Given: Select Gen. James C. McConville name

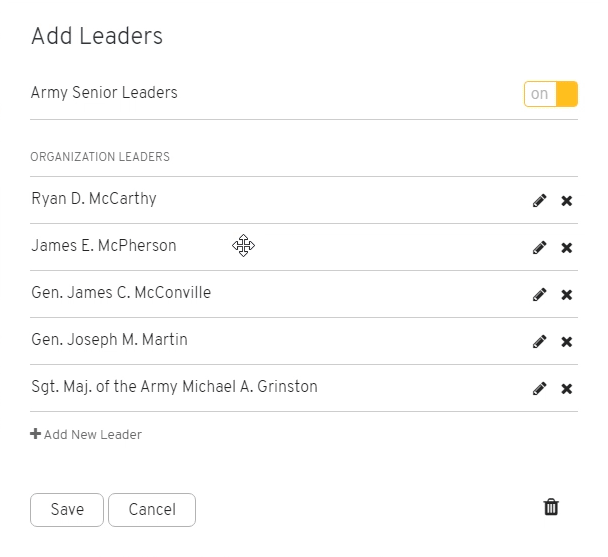Looking at the screenshot, I should pos(121,292).
